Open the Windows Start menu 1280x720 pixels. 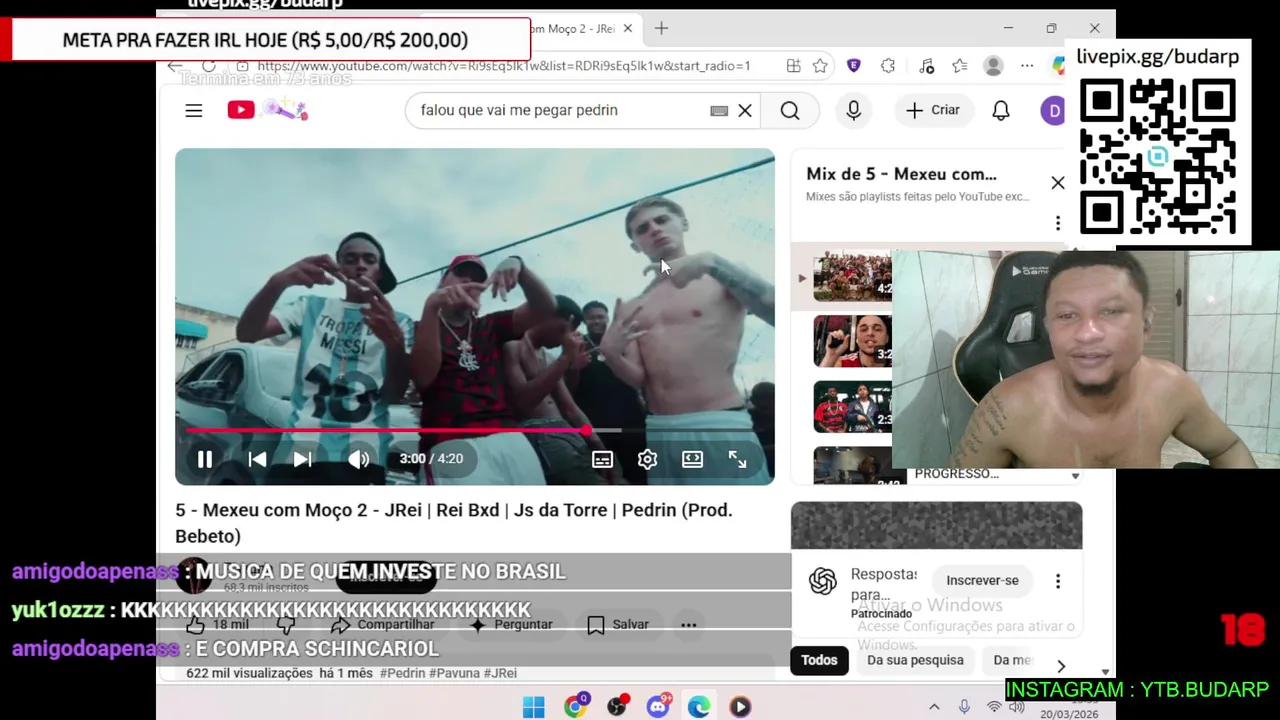[533, 707]
